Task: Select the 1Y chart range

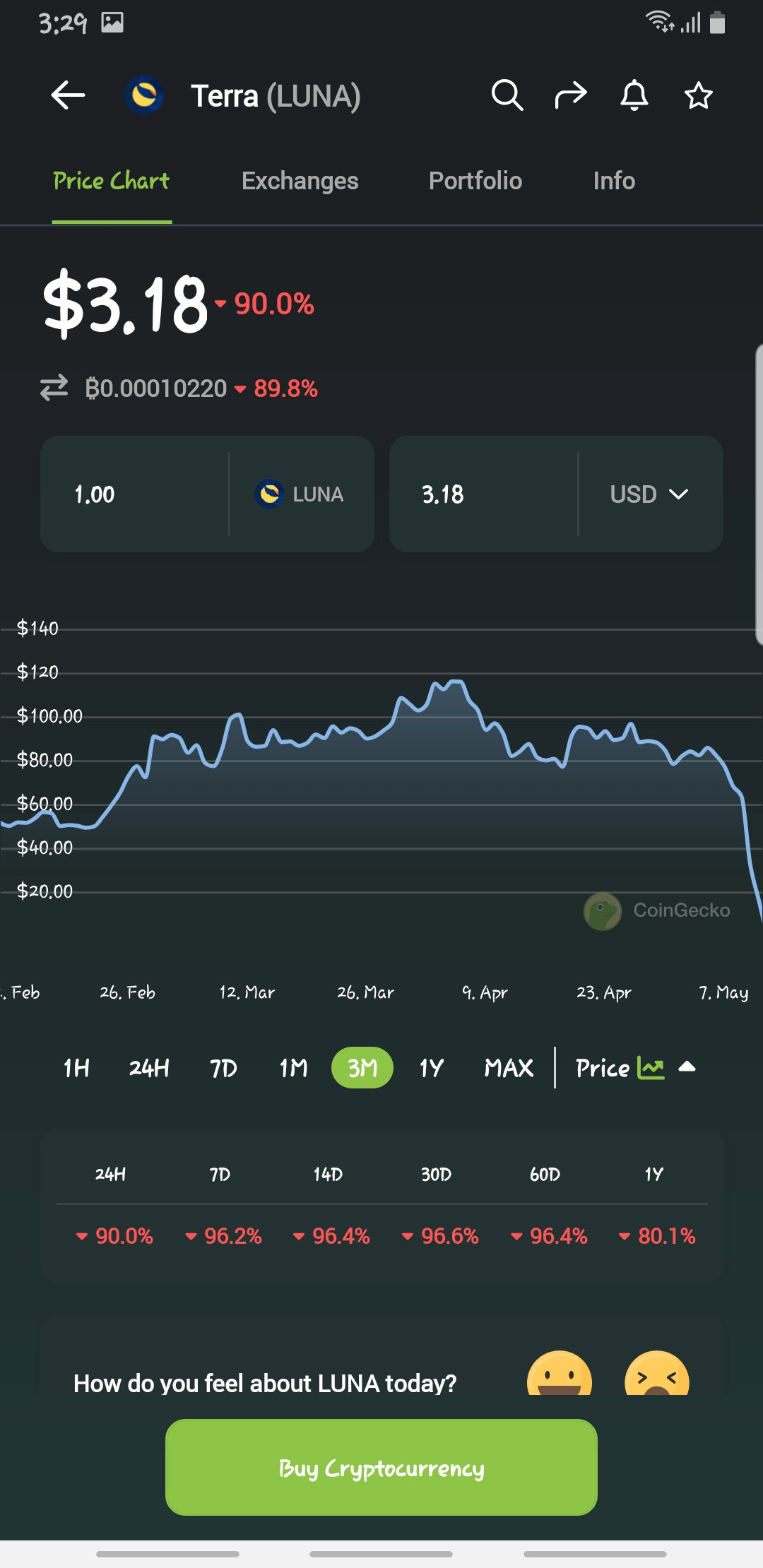Action: tap(432, 1068)
